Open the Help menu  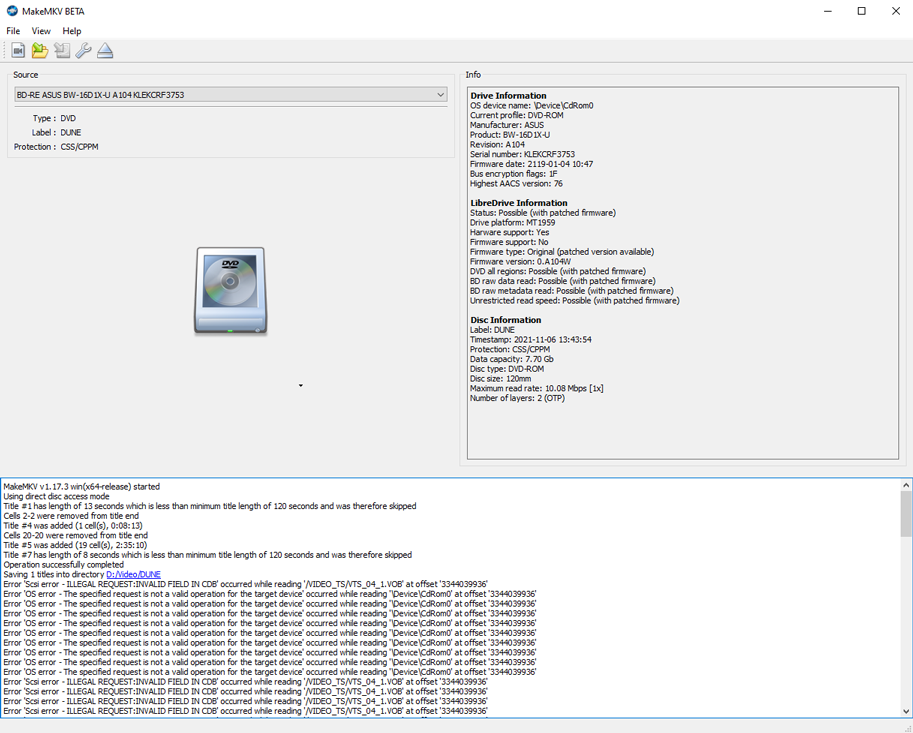[72, 31]
